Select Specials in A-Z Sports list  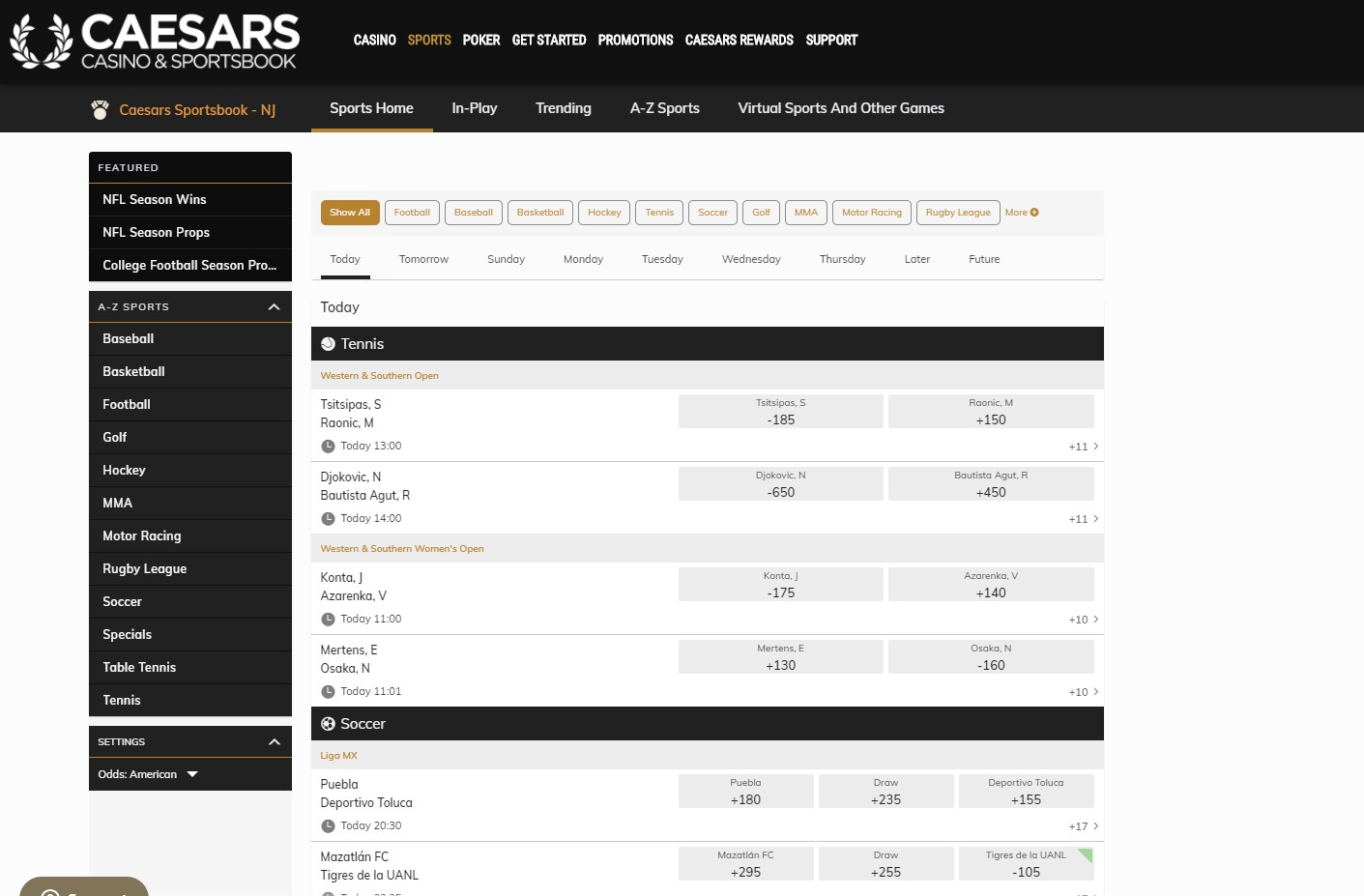(x=190, y=634)
